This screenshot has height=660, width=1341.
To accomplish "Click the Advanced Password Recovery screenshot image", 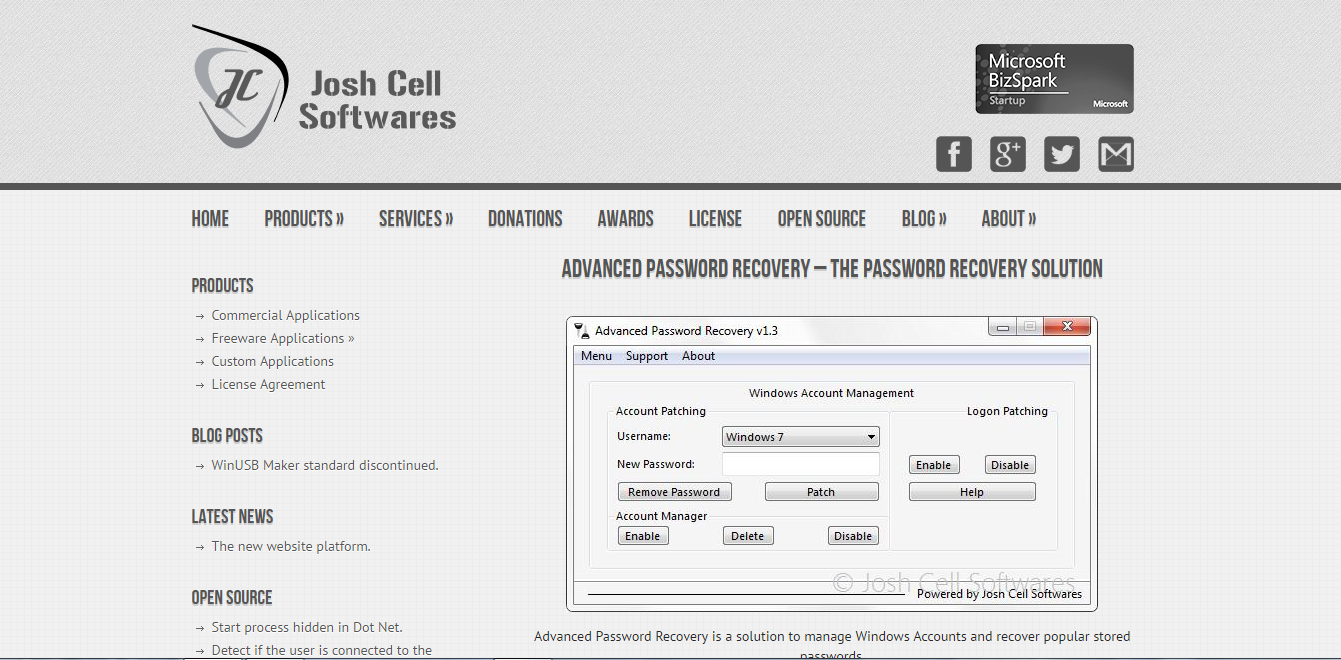I will 832,464.
